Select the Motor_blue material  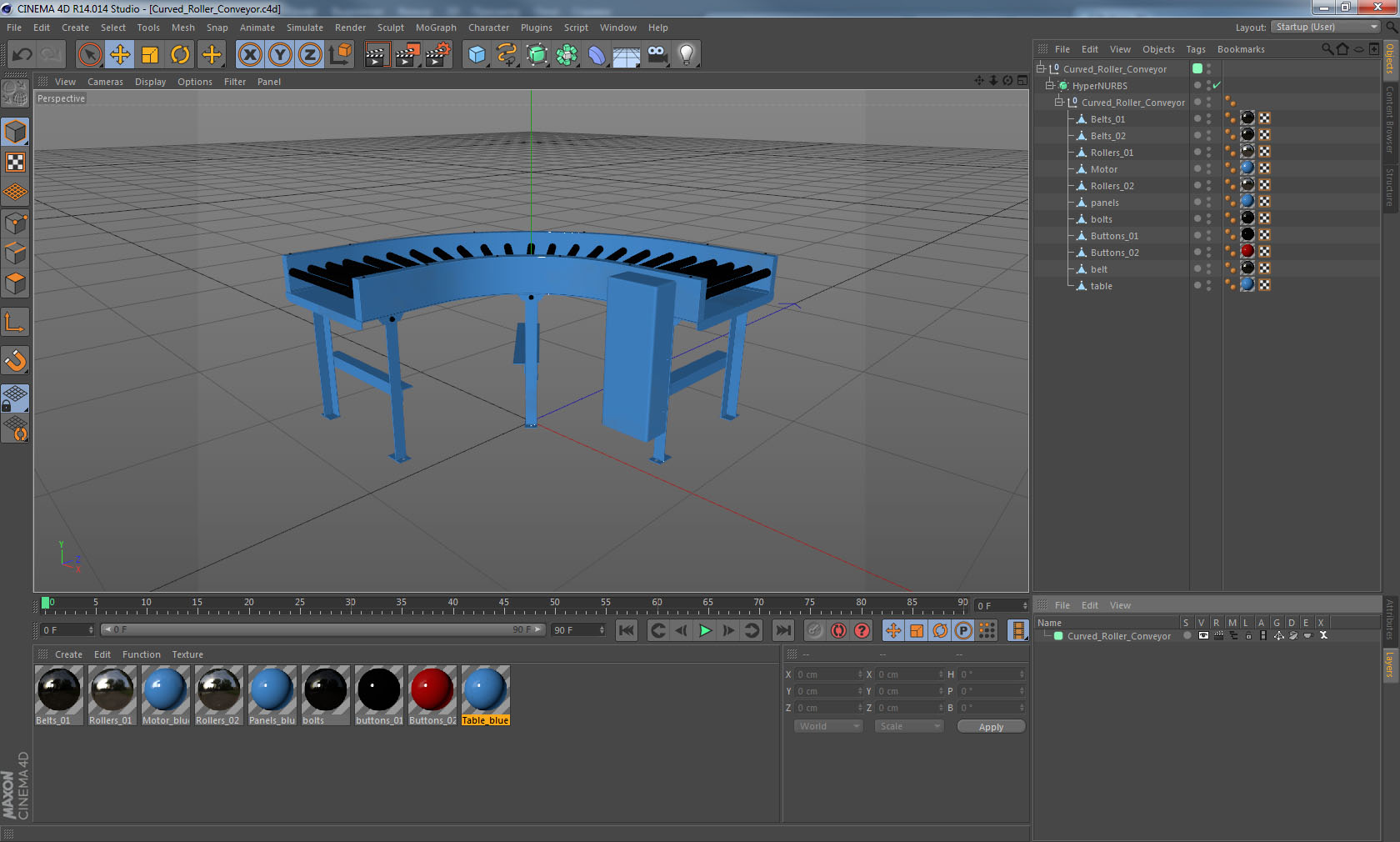pyautogui.click(x=165, y=694)
